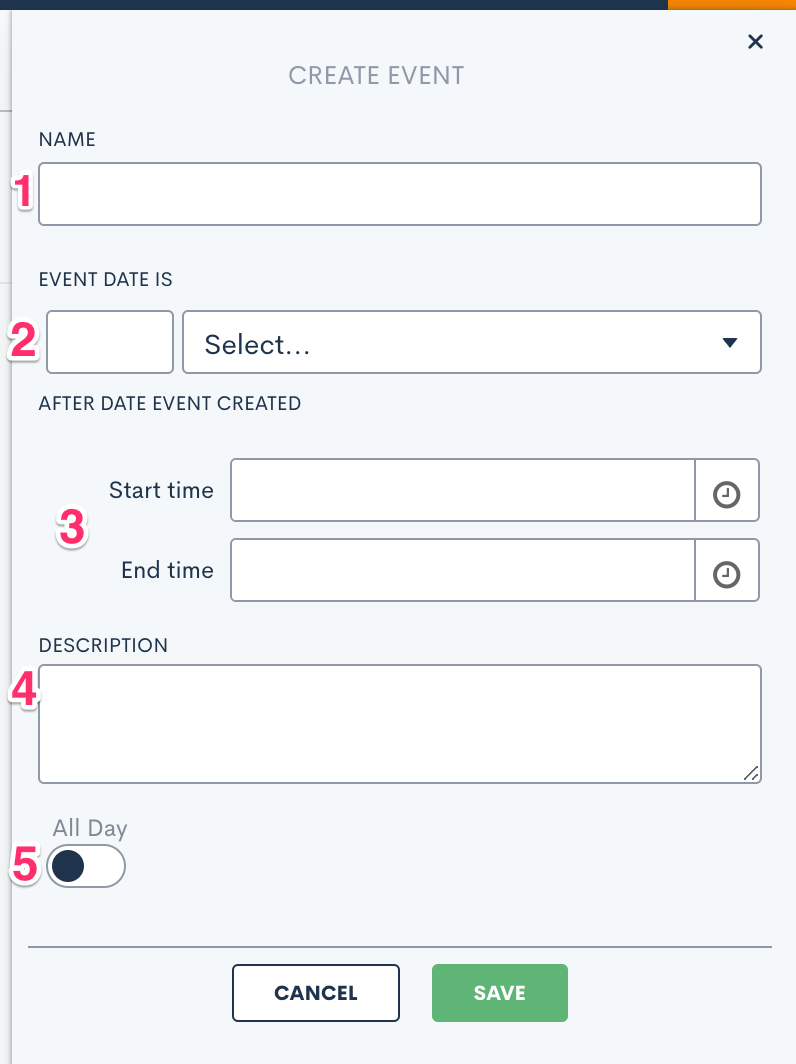Viewport: 796px width, 1064px height.
Task: Open the Start time clock picker icon
Action: point(726,494)
